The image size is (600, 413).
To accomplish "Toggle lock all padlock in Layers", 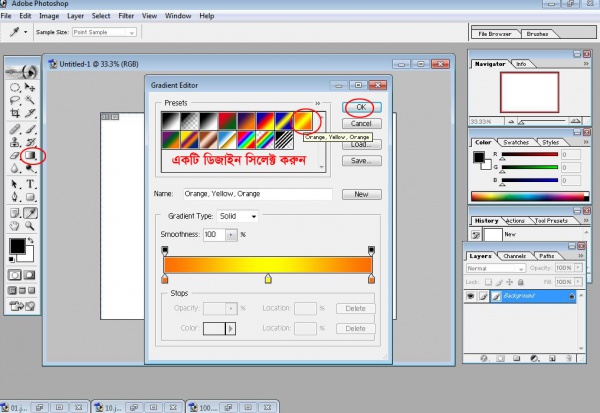I will (520, 282).
